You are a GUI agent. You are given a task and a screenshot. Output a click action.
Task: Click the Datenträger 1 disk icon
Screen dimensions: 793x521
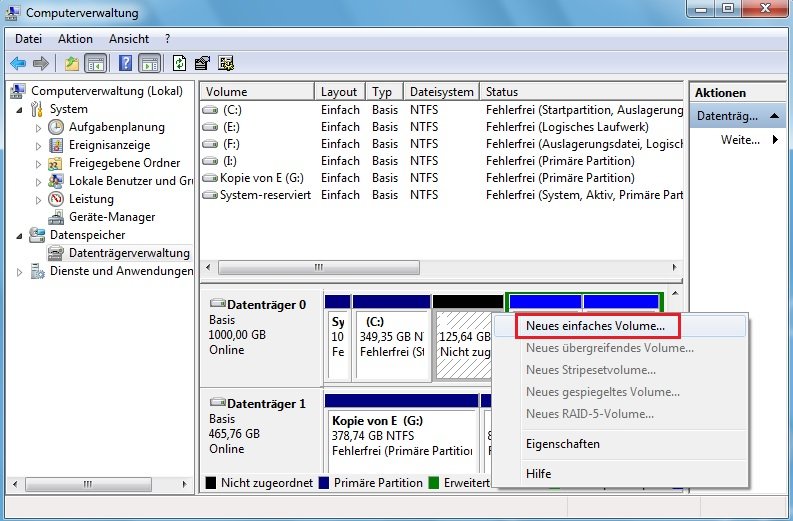(x=217, y=403)
